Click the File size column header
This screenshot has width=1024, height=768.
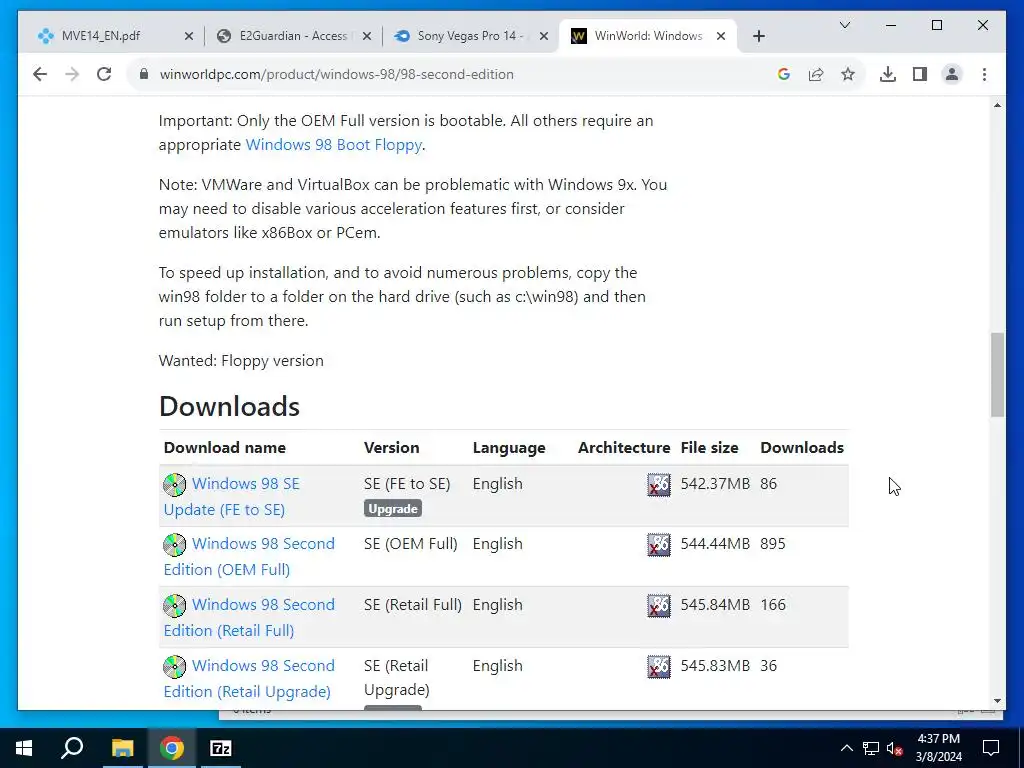point(709,448)
